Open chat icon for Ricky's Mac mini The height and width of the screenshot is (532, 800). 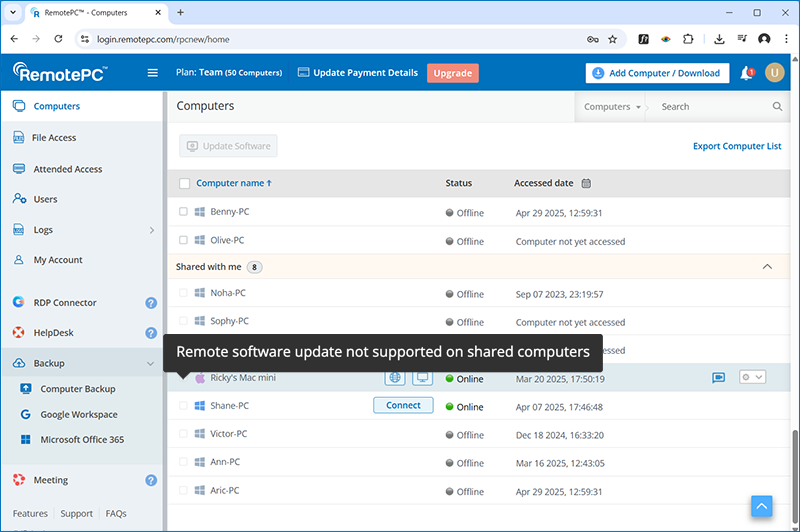pos(718,378)
